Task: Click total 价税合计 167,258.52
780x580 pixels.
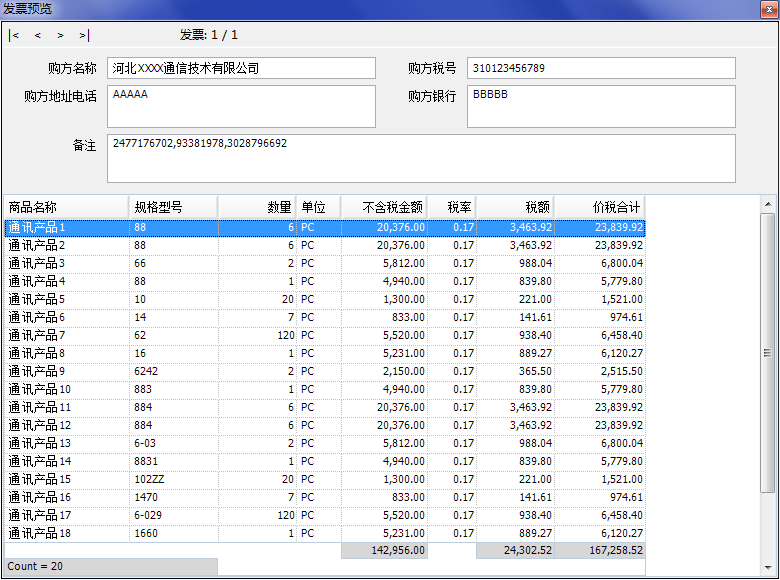Action: pyautogui.click(x=600, y=551)
